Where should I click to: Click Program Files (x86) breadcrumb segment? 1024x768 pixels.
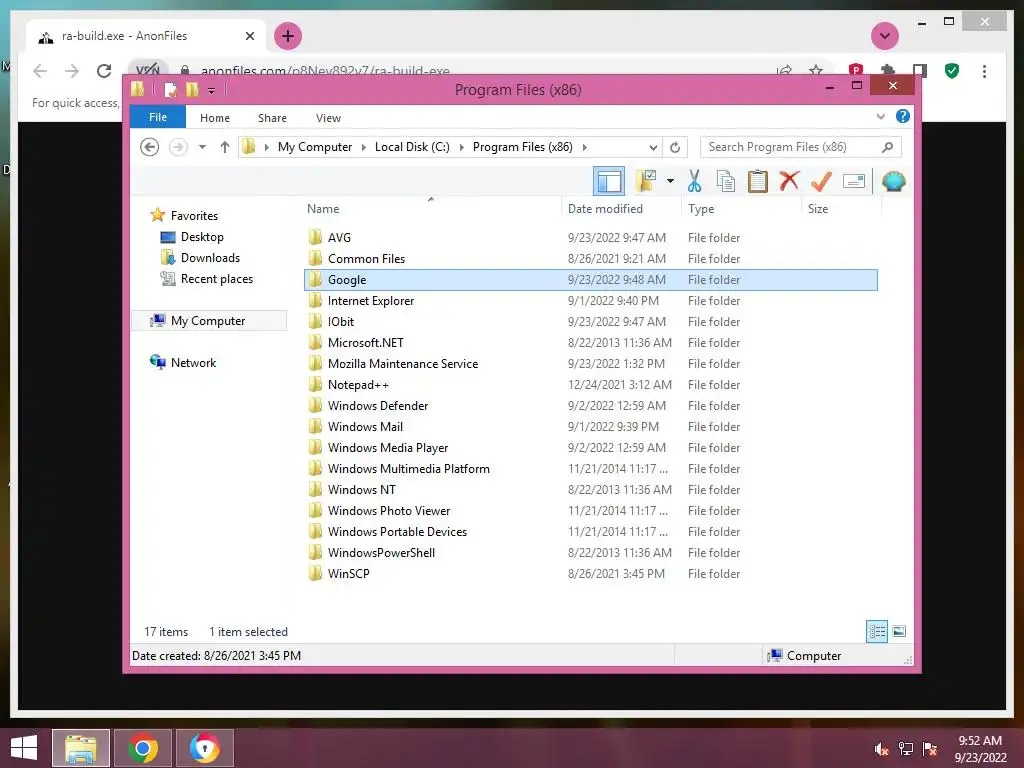tap(522, 147)
